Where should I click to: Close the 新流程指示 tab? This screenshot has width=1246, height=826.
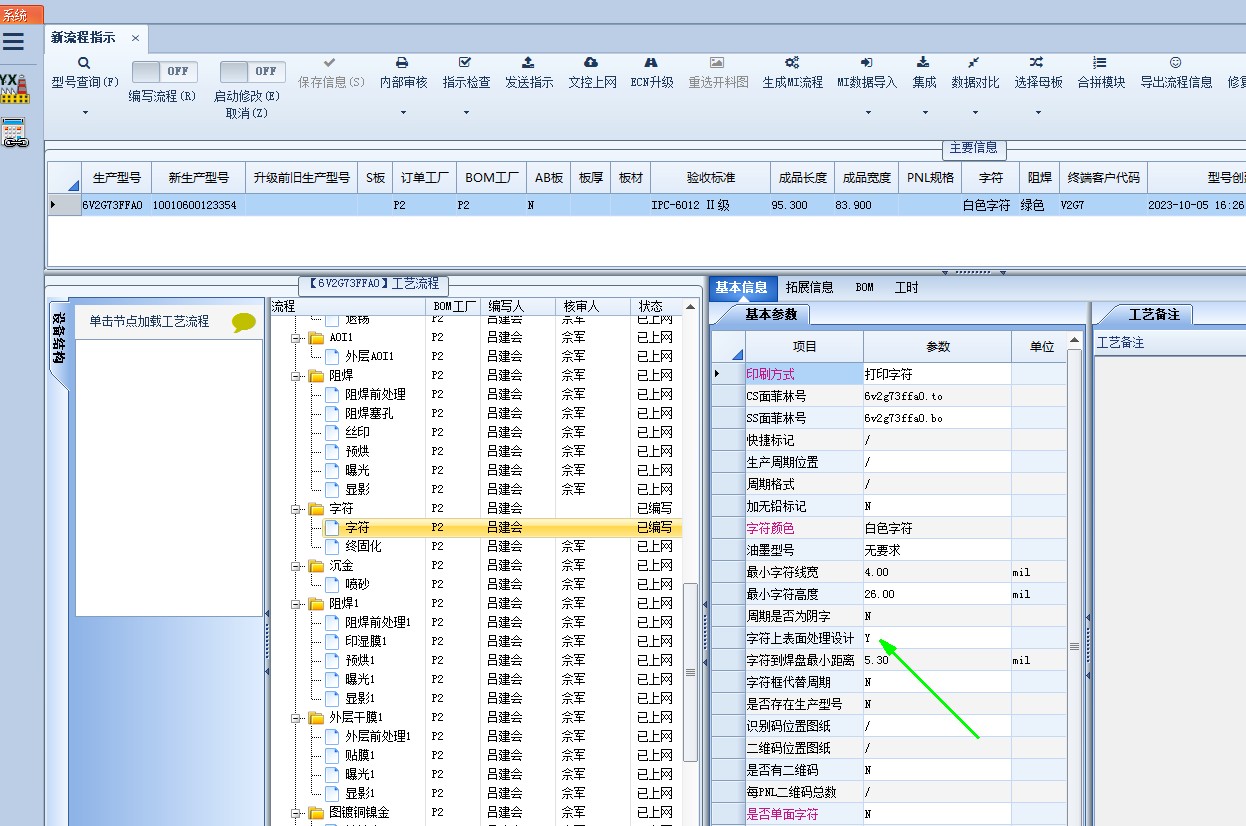(x=135, y=38)
